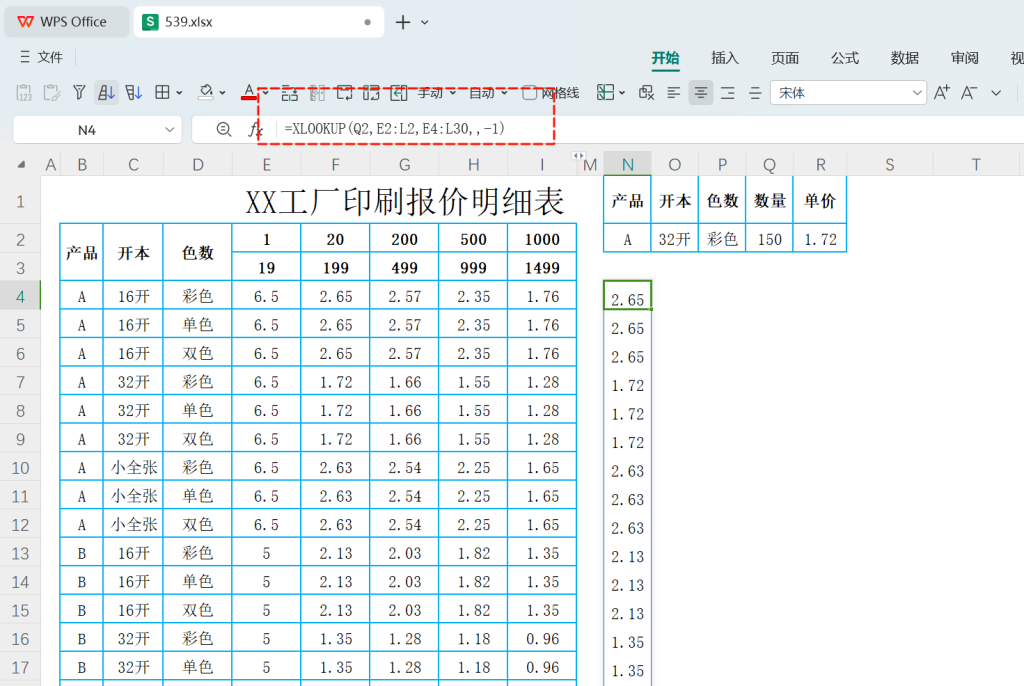The height and width of the screenshot is (686, 1024).
Task: Click the freeze panes grid icon
Action: [x=605, y=93]
